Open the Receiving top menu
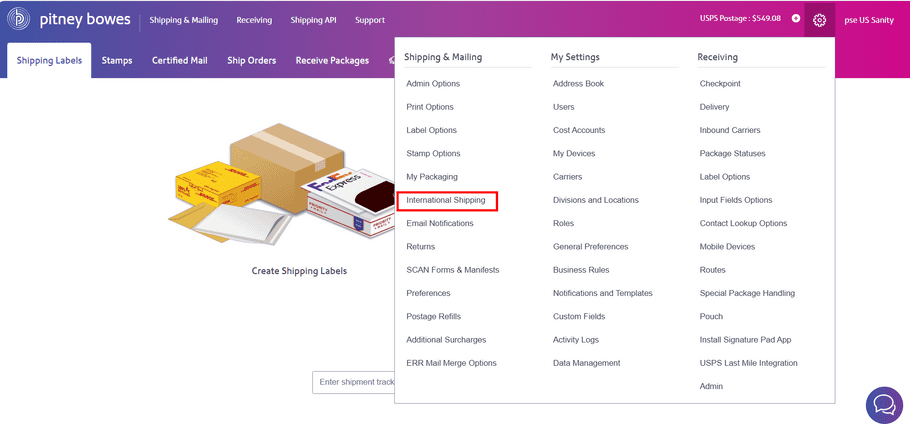 click(x=254, y=20)
